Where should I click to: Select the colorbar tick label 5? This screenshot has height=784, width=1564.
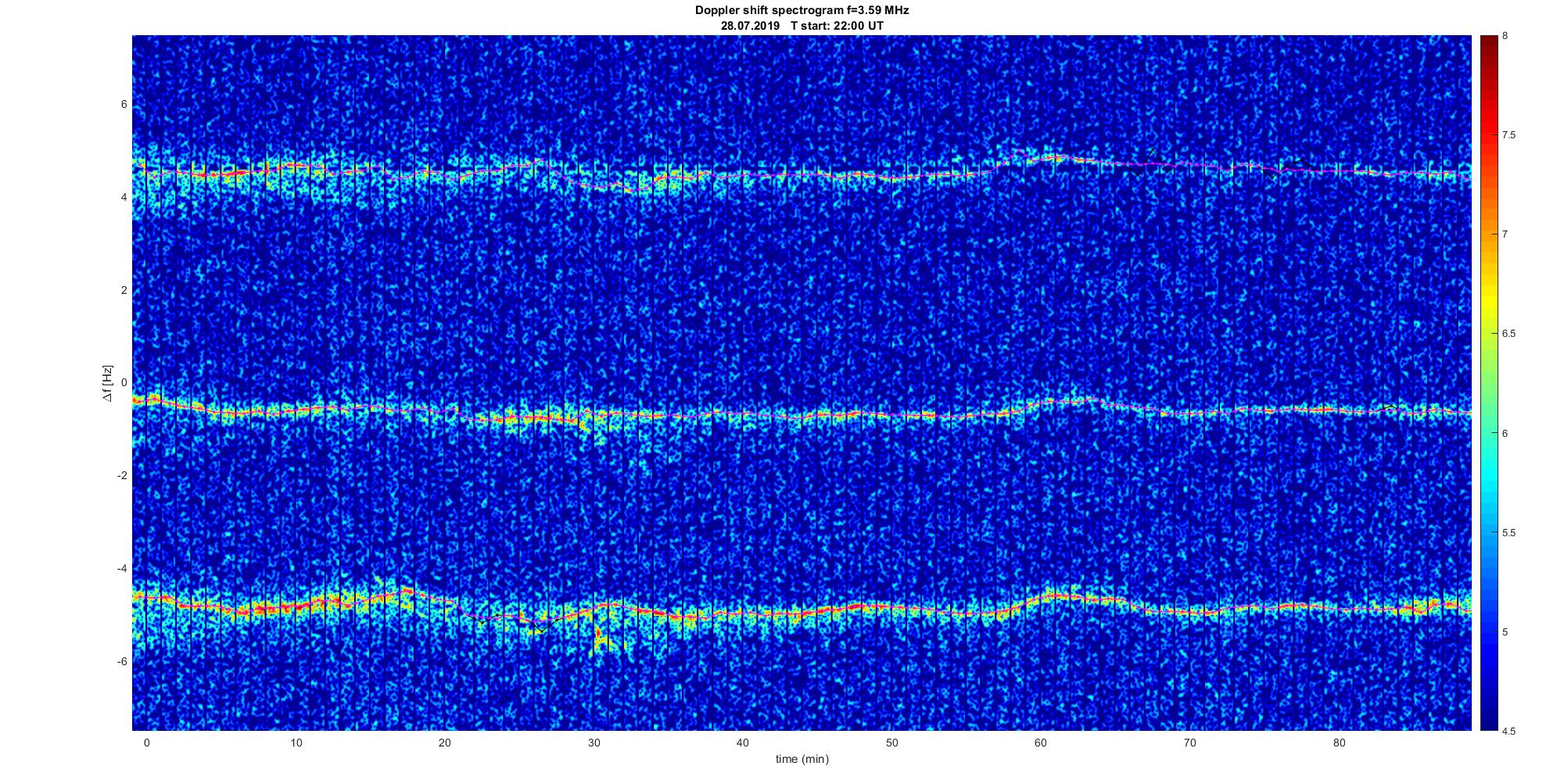point(1505,632)
